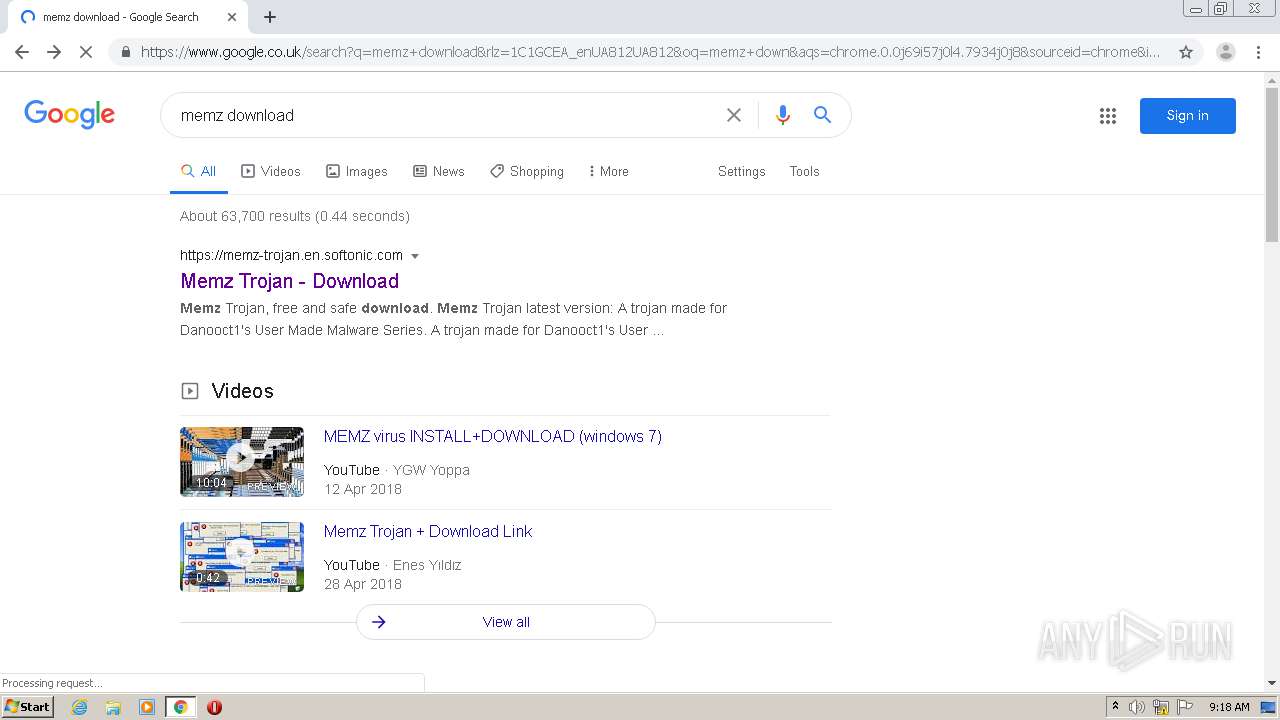Click the softonic result URL text
This screenshot has height=720, width=1280.
click(291, 255)
